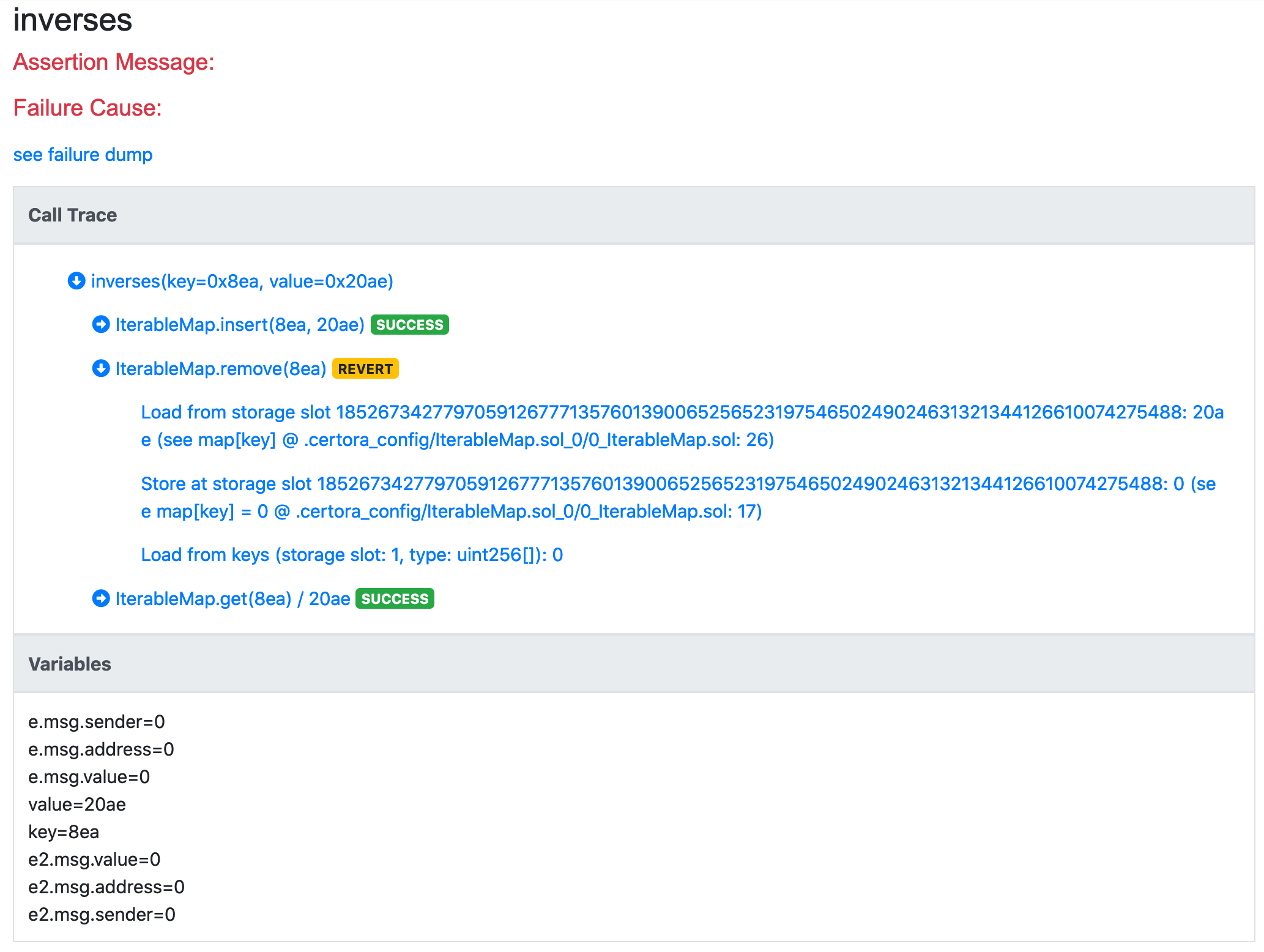The width and height of the screenshot is (1264, 952).
Task: Click the e.msg.sender=0 variable line
Action: tap(97, 722)
